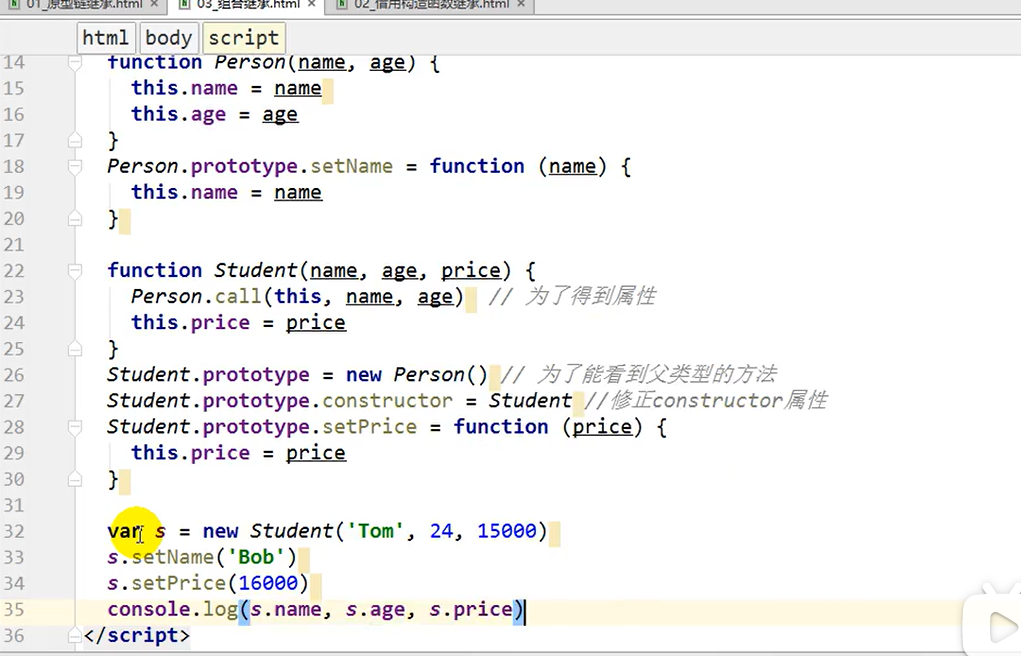Click the green HTML file icon on 03_组合继承.html tab
This screenshot has width=1021, height=656.
click(x=184, y=5)
